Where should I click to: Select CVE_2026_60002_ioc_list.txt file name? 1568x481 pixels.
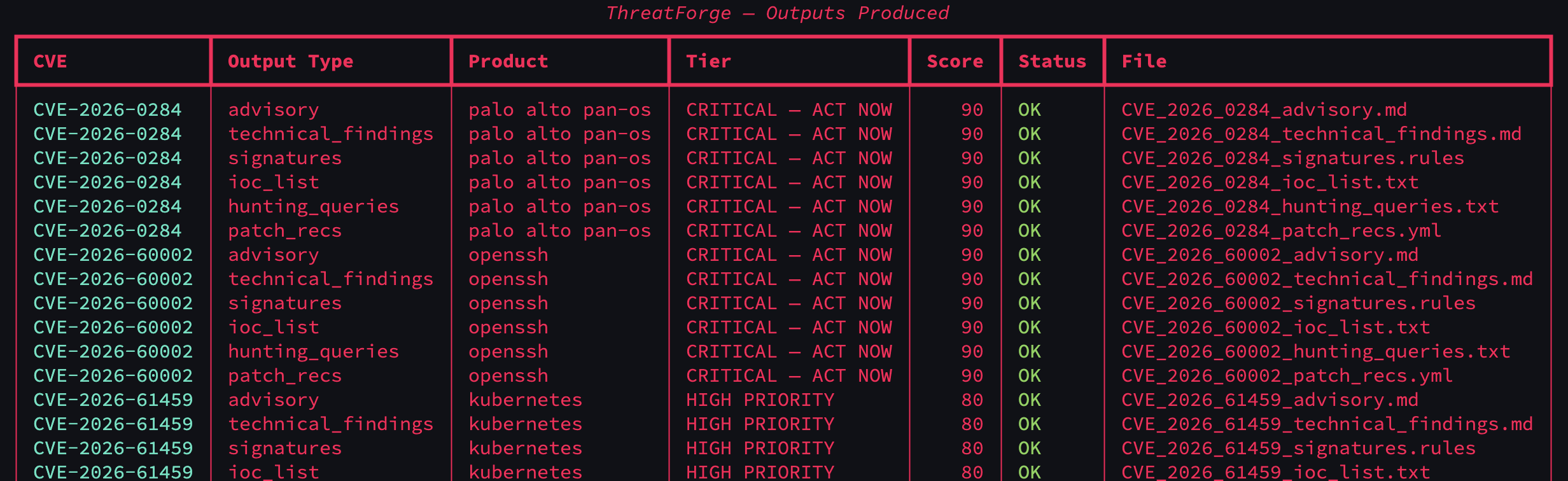coord(1275,328)
